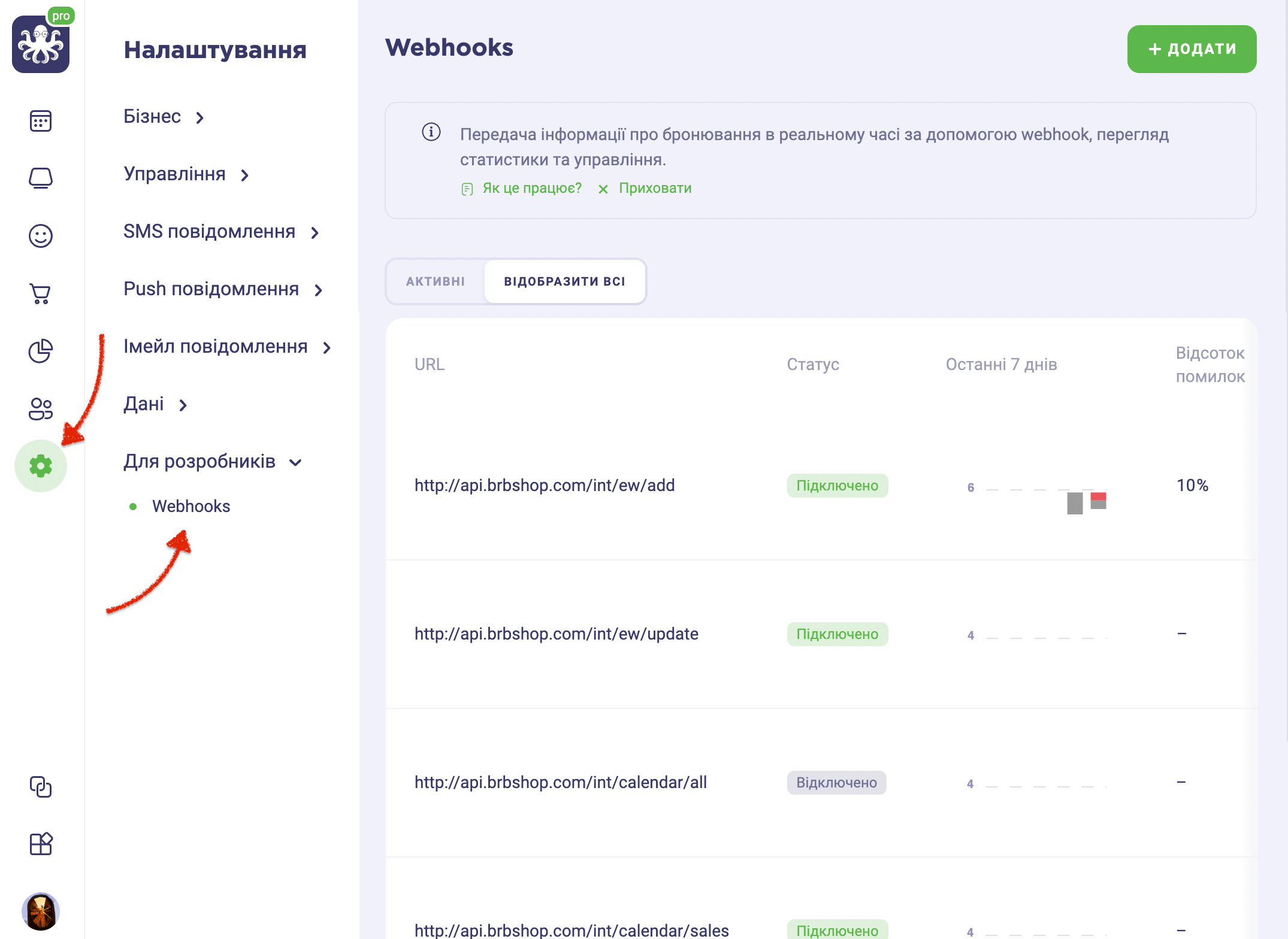Image resolution: width=1288 pixels, height=939 pixels.
Task: Open the Як це працює? link
Action: [532, 188]
